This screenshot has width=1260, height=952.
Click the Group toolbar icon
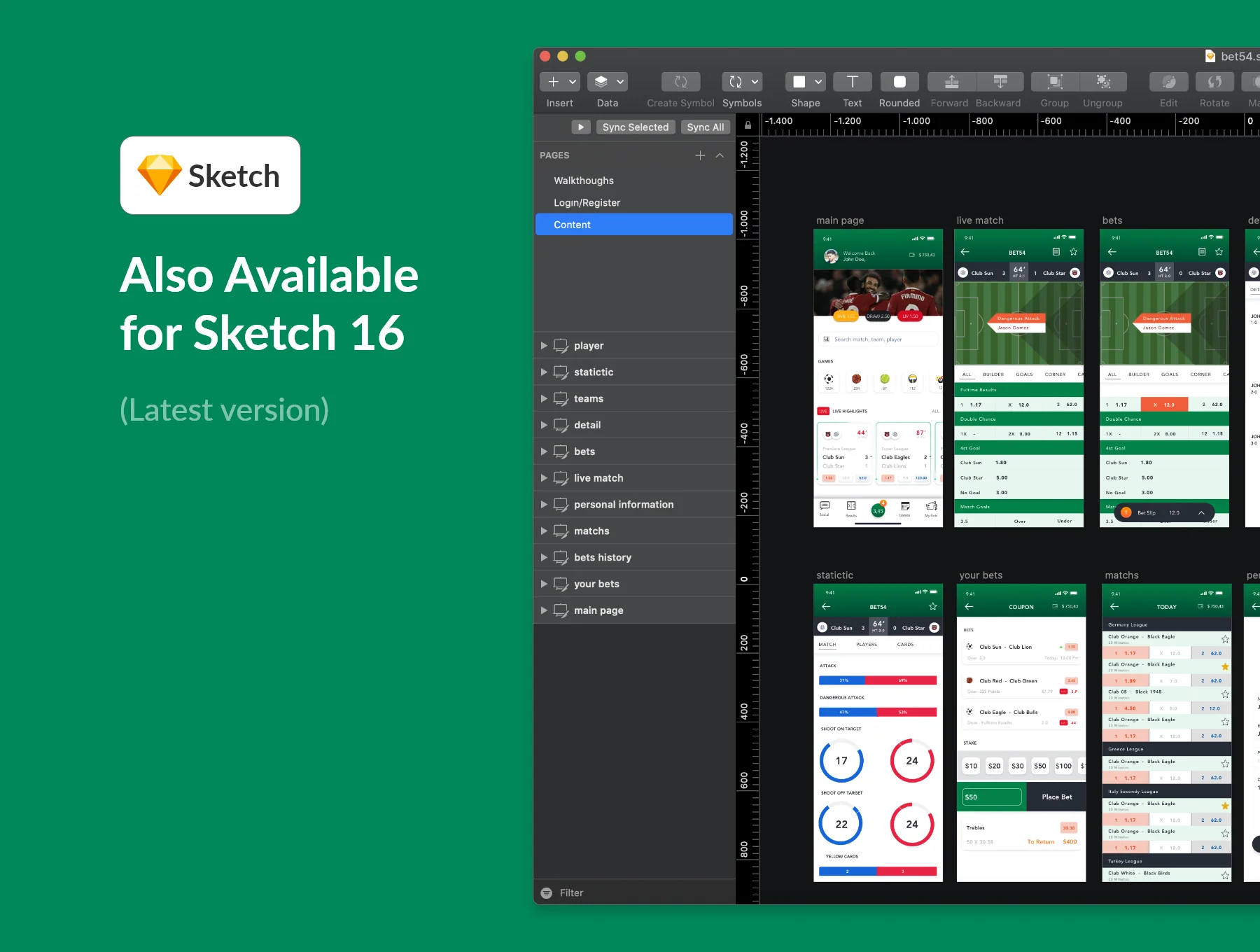point(1055,82)
